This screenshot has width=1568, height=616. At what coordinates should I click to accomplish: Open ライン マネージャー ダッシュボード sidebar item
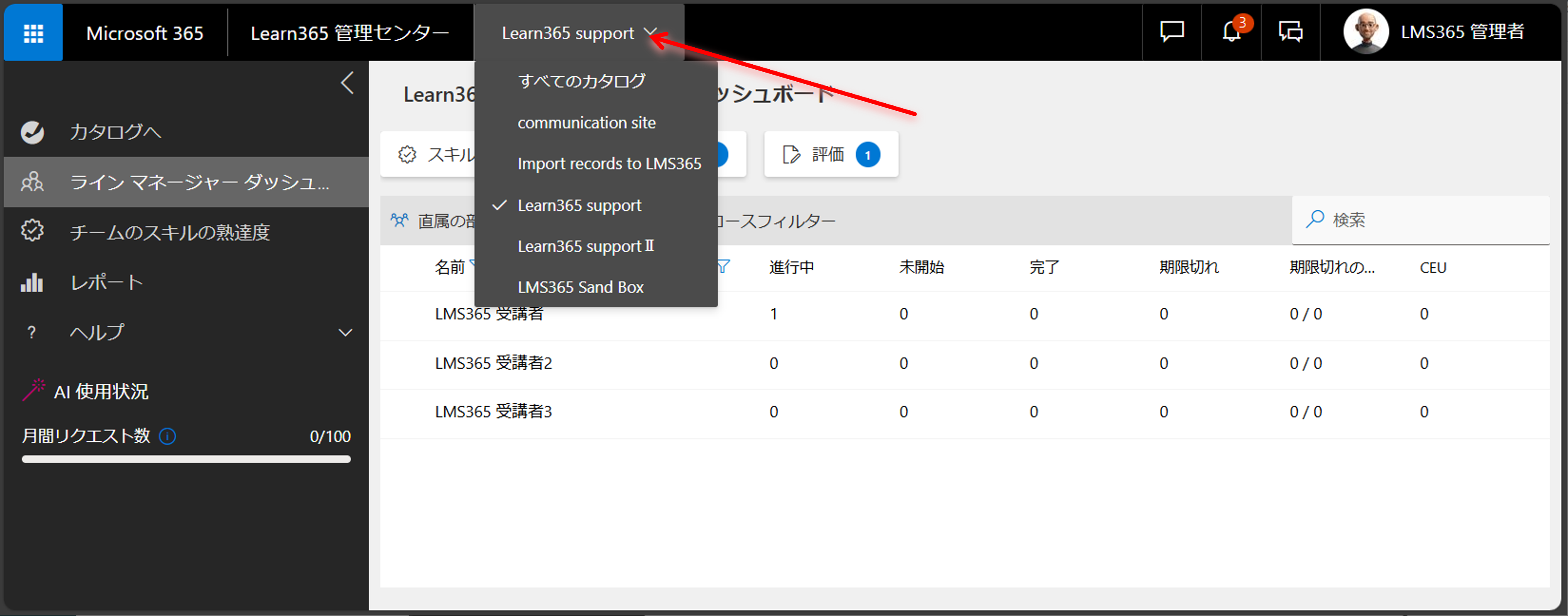point(186,182)
